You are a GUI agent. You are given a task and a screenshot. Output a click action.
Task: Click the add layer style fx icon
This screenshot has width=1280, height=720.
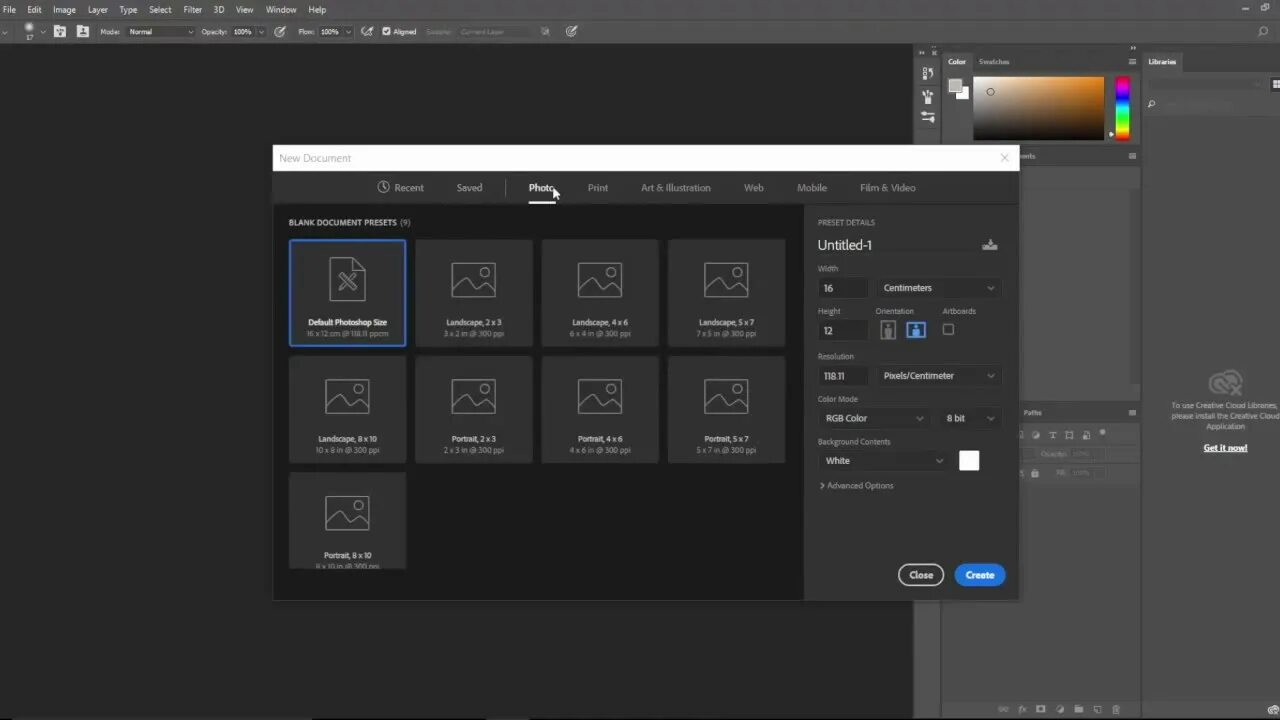(x=1022, y=709)
